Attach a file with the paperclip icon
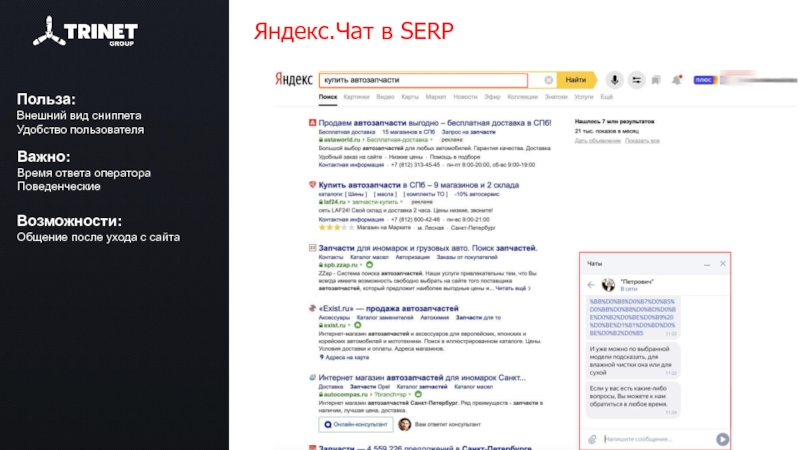This screenshot has width=800, height=450. tap(592, 439)
